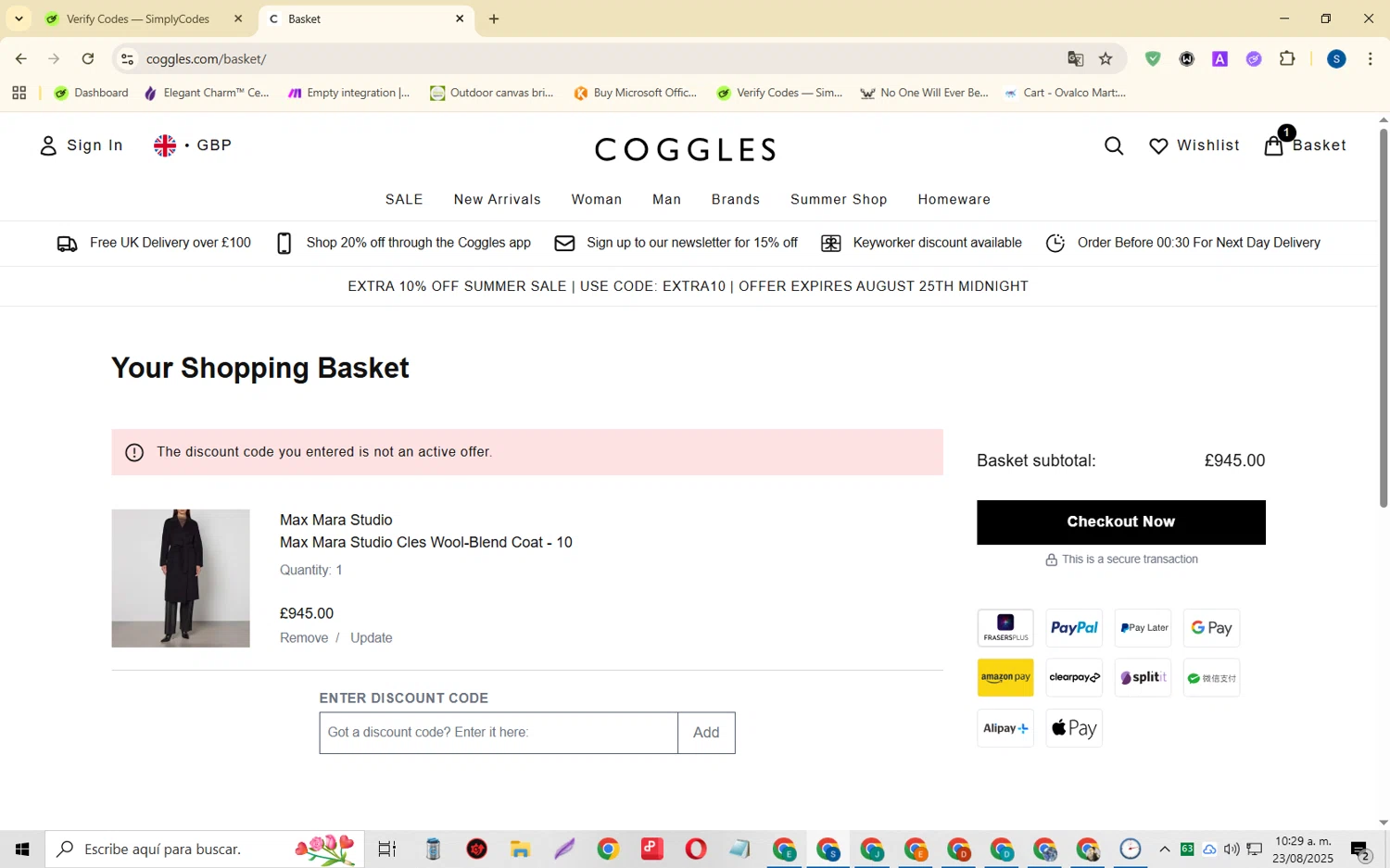Viewport: 1390px width, 868px height.
Task: Click the Add discount code button
Action: [706, 733]
